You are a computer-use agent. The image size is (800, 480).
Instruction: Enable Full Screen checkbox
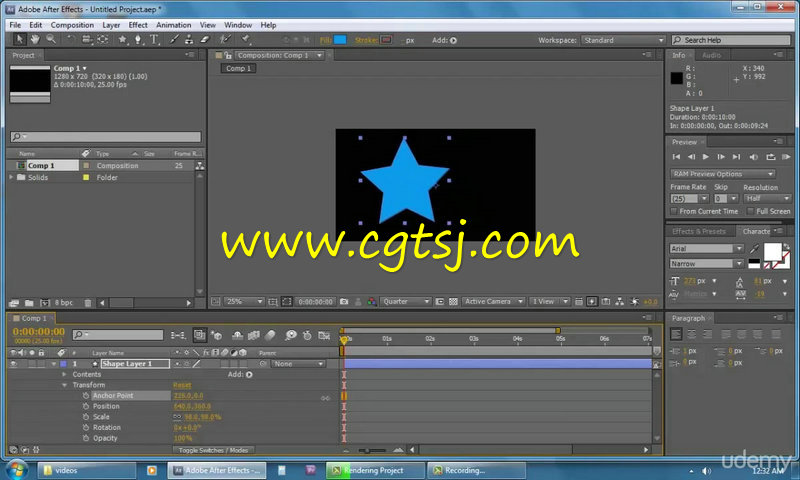750,211
